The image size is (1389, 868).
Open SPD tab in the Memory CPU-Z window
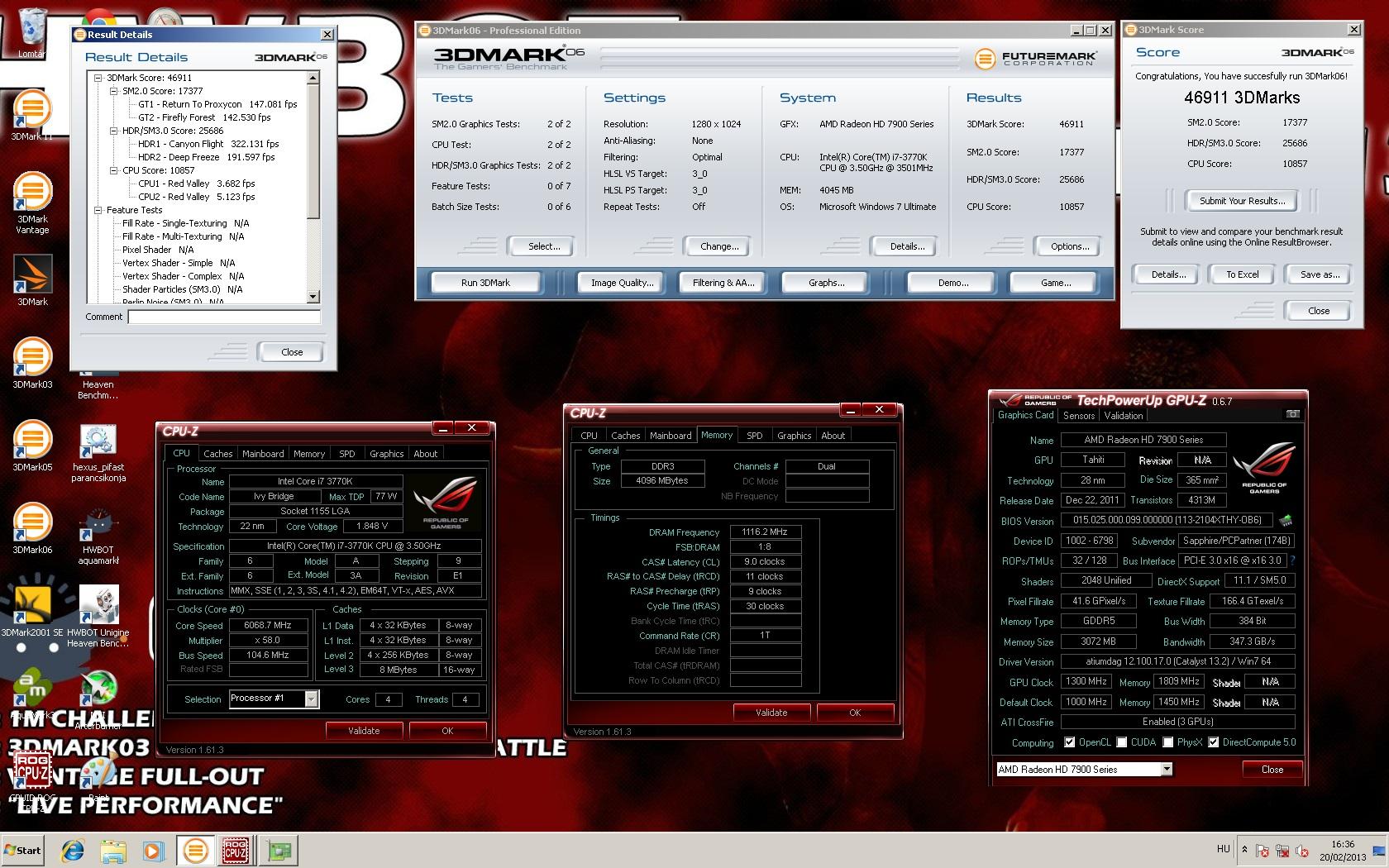click(755, 436)
